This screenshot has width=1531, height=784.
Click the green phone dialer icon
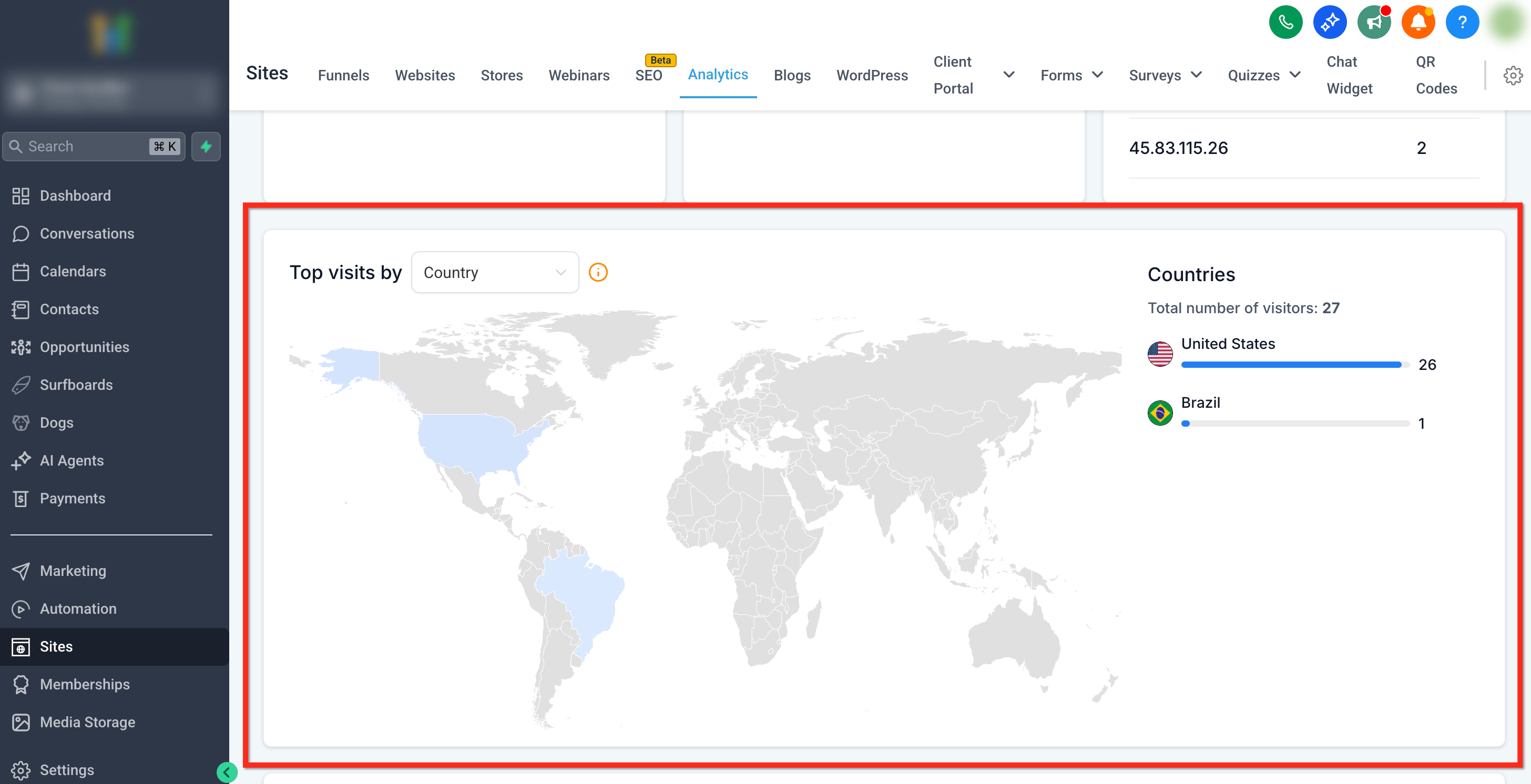(x=1285, y=23)
